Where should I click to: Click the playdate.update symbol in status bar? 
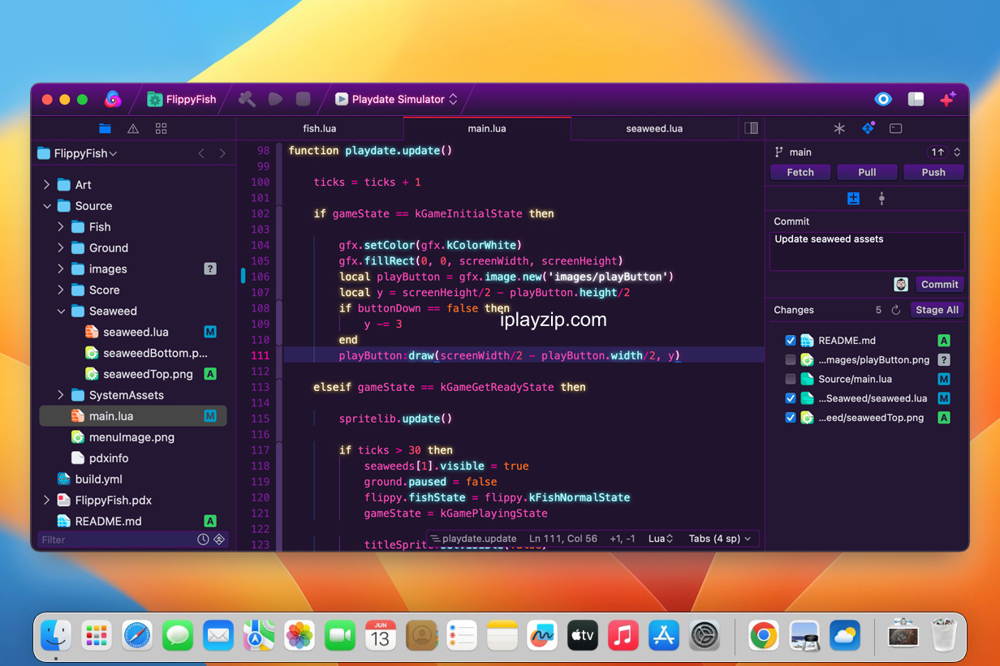pyautogui.click(x=474, y=538)
